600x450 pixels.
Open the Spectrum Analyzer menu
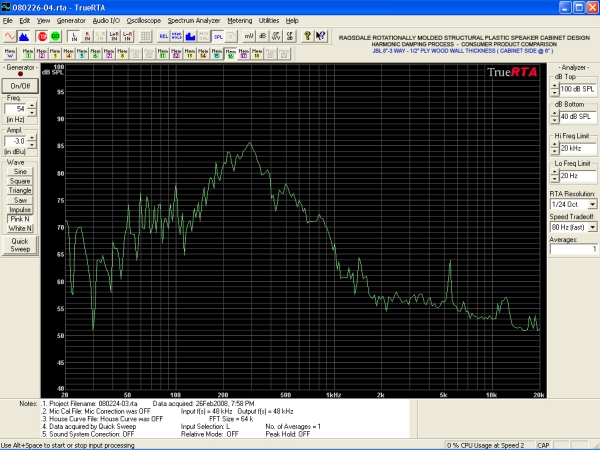194,20
